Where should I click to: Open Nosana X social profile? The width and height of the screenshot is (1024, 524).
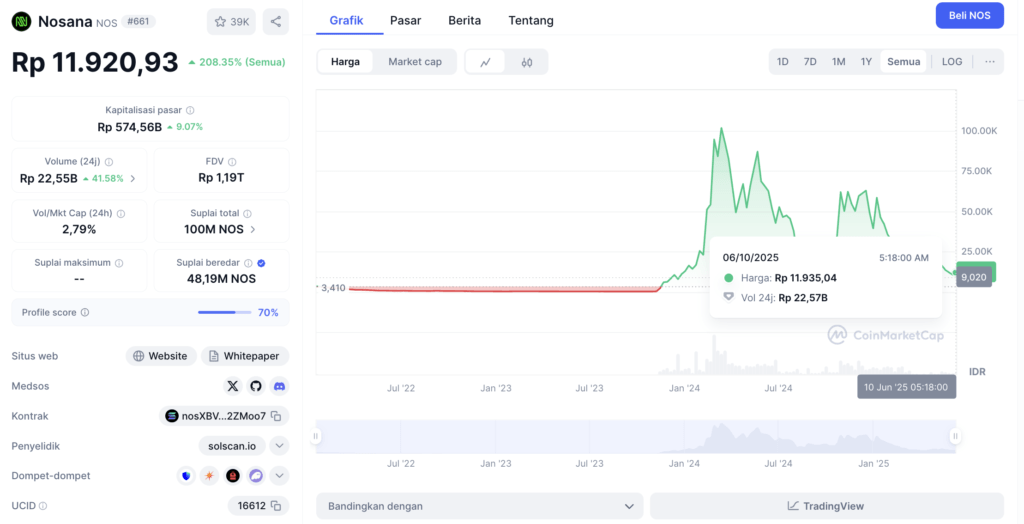pos(232,386)
